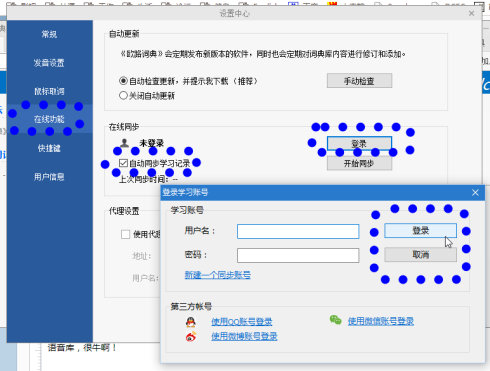Go to 快捷键 settings

click(x=49, y=148)
